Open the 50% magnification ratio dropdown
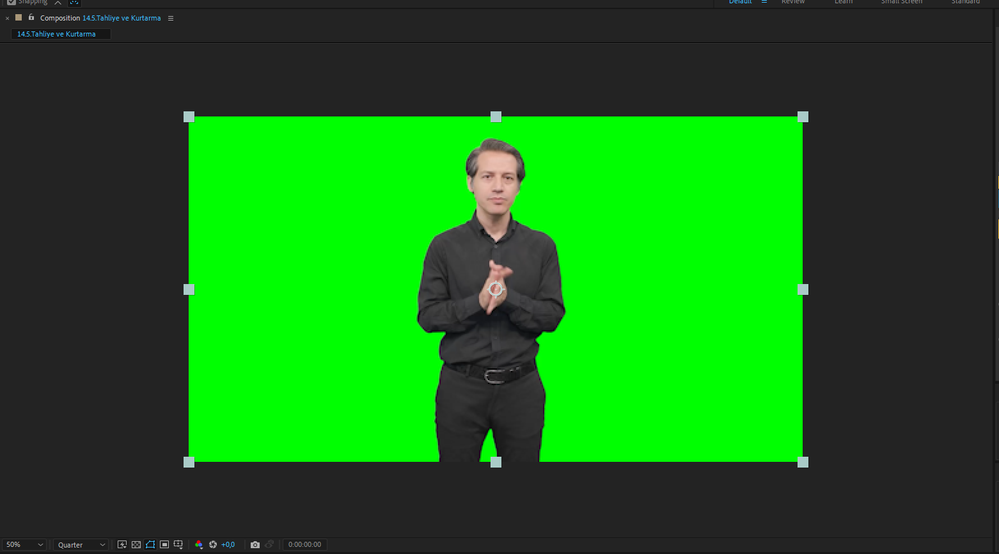Viewport: 999px width, 554px height. pos(24,544)
